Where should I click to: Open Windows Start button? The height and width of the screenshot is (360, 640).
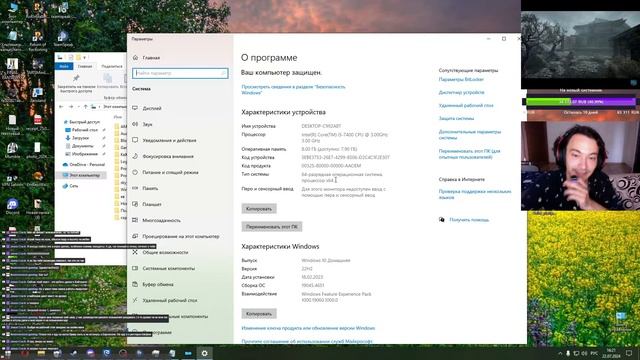coord(7,353)
